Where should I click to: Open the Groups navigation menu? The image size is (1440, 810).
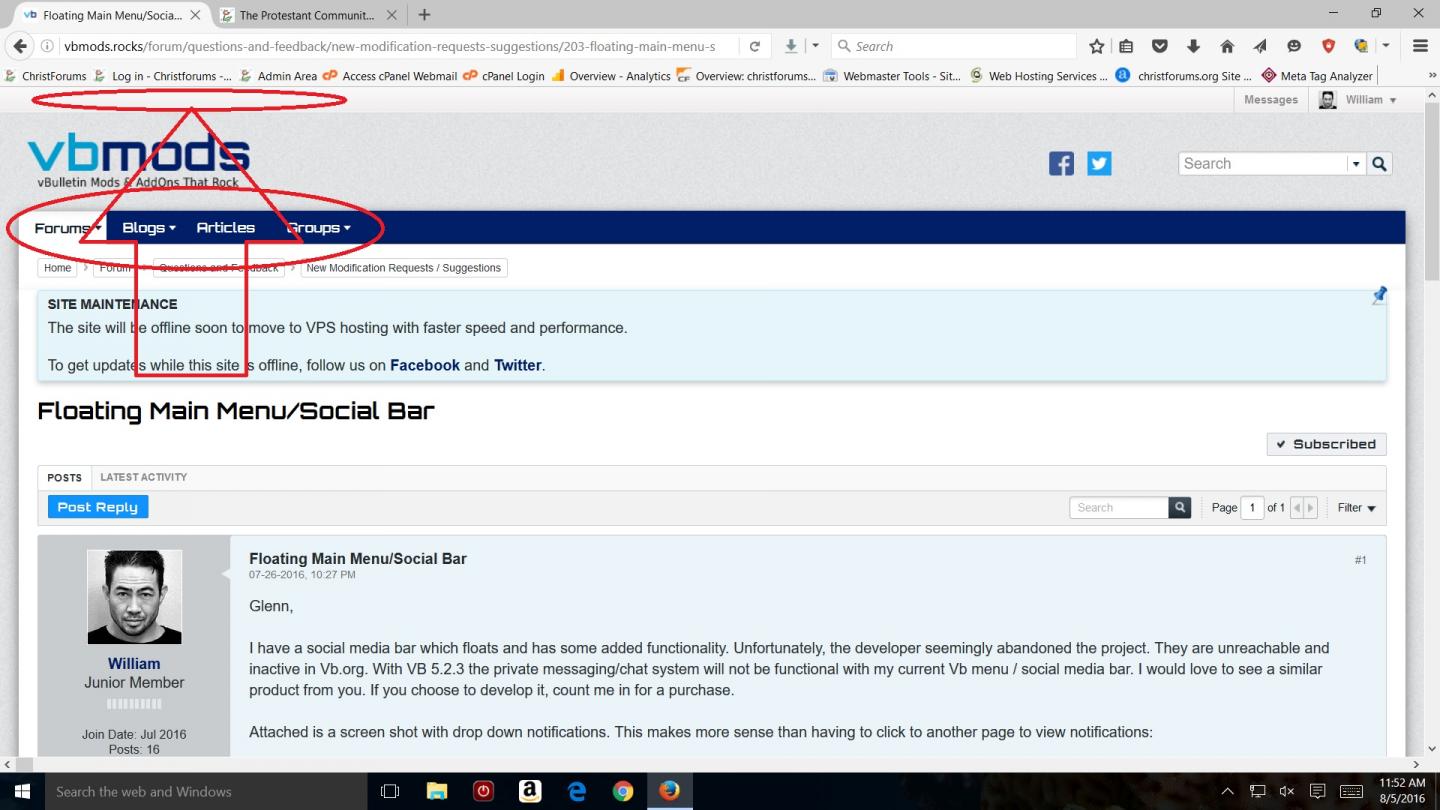[318, 228]
